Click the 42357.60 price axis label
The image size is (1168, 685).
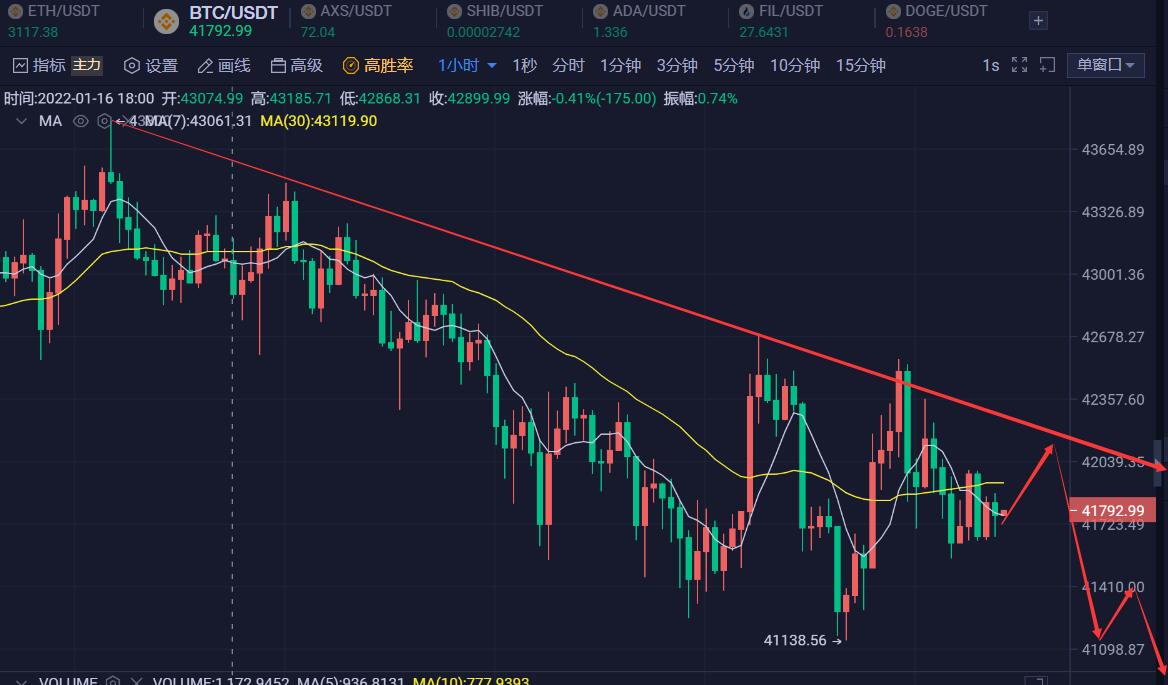1113,400
